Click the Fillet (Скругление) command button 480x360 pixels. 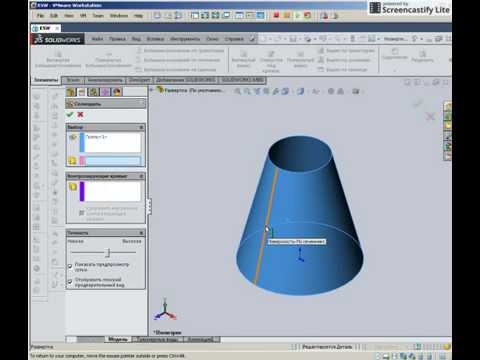coord(395,54)
